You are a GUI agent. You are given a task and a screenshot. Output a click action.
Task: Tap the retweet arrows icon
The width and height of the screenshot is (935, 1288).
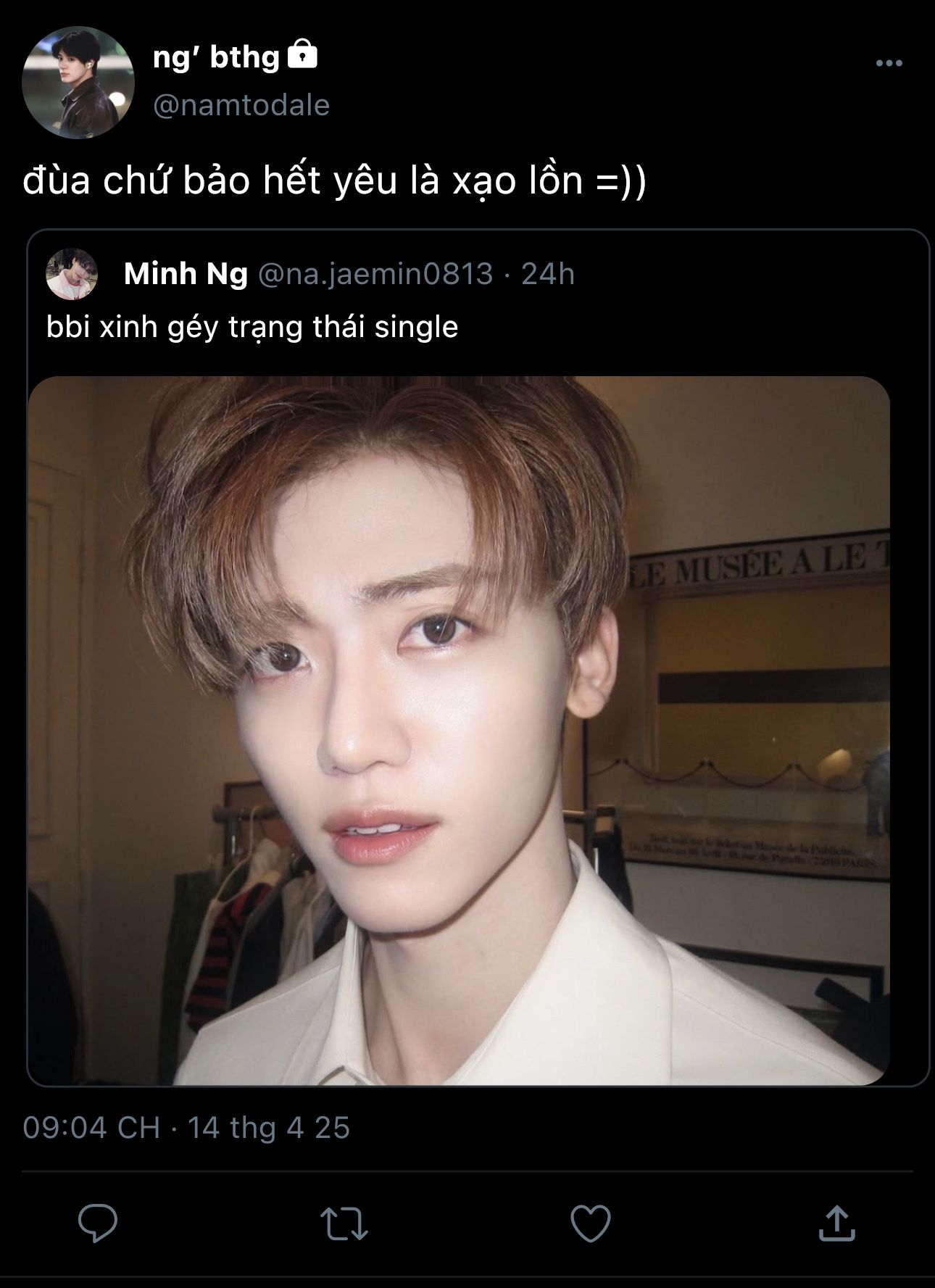point(344,1223)
